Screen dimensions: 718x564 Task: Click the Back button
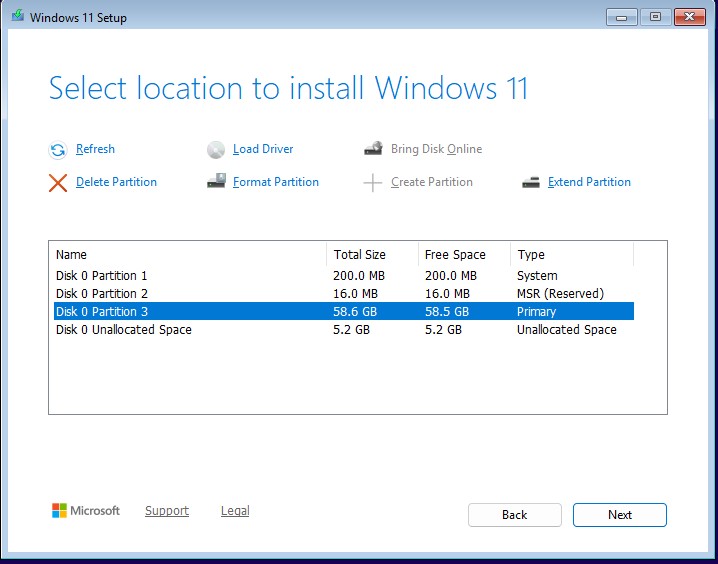515,515
